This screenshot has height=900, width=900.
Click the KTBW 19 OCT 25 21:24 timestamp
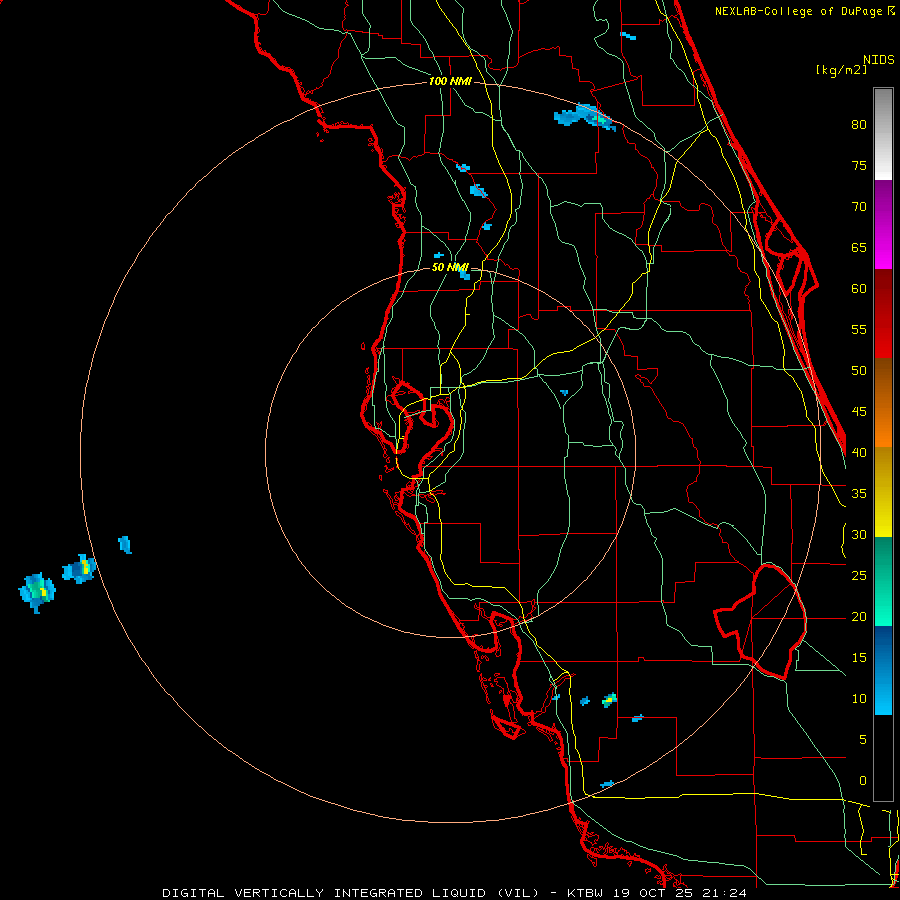click(657, 893)
